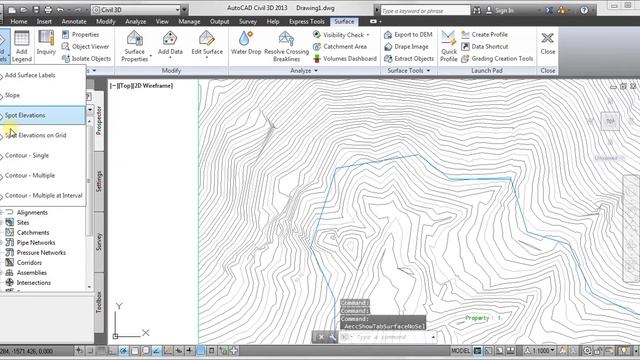Screen dimensions: 640x360
Task: Switch to the Annotate ribbon tab
Action: pyautogui.click(x=74, y=21)
